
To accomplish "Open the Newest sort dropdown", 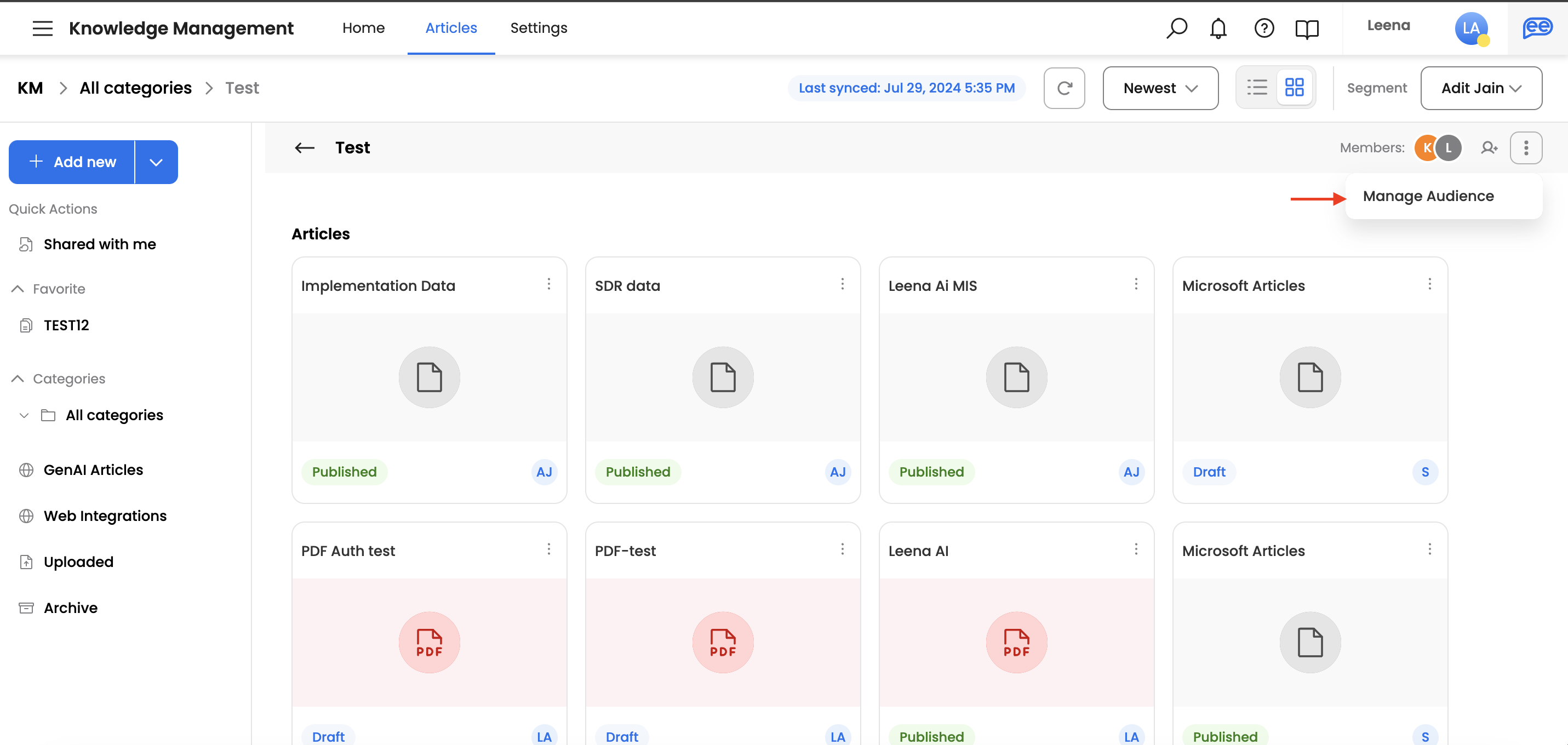I will [x=1160, y=88].
